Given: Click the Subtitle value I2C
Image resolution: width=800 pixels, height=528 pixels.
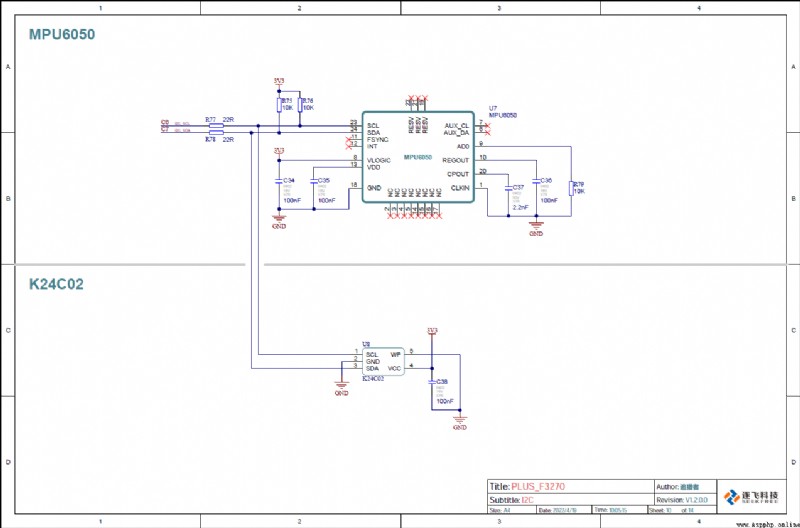Looking at the screenshot, I should click(x=527, y=500).
